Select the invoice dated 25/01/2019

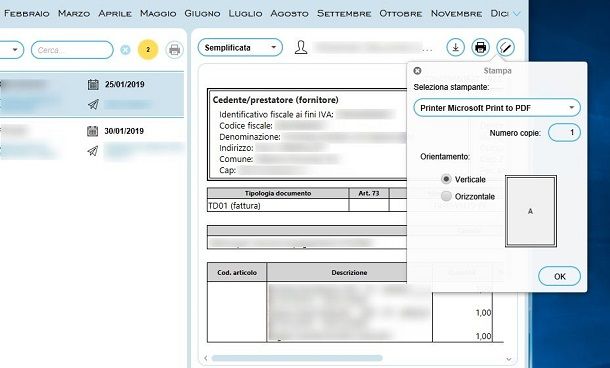92,94
